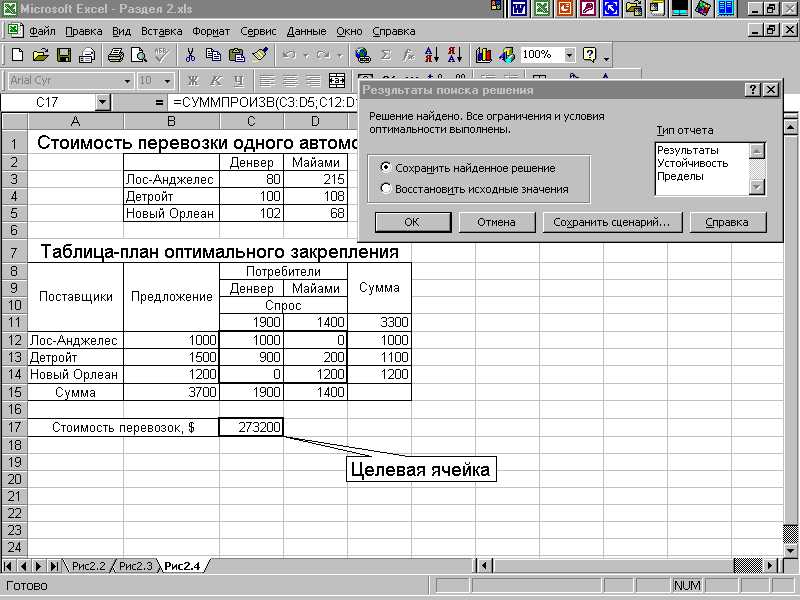Switch to the Рис2.2 sheet tab
Screen dimensions: 800x600
coord(88,566)
